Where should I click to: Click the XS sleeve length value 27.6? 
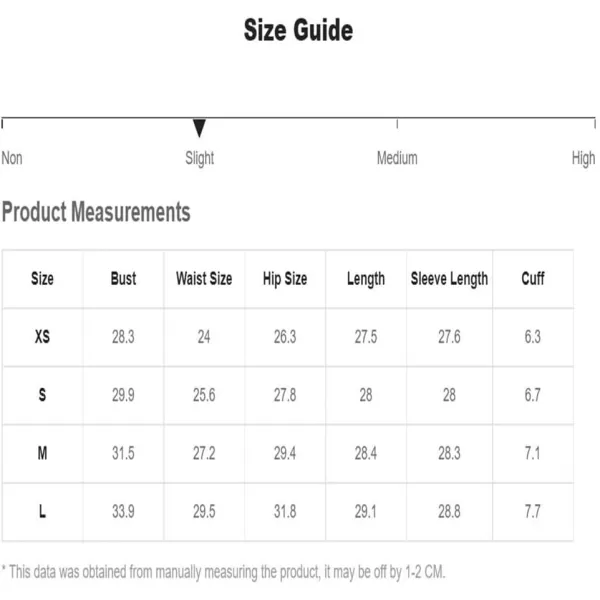tap(449, 337)
